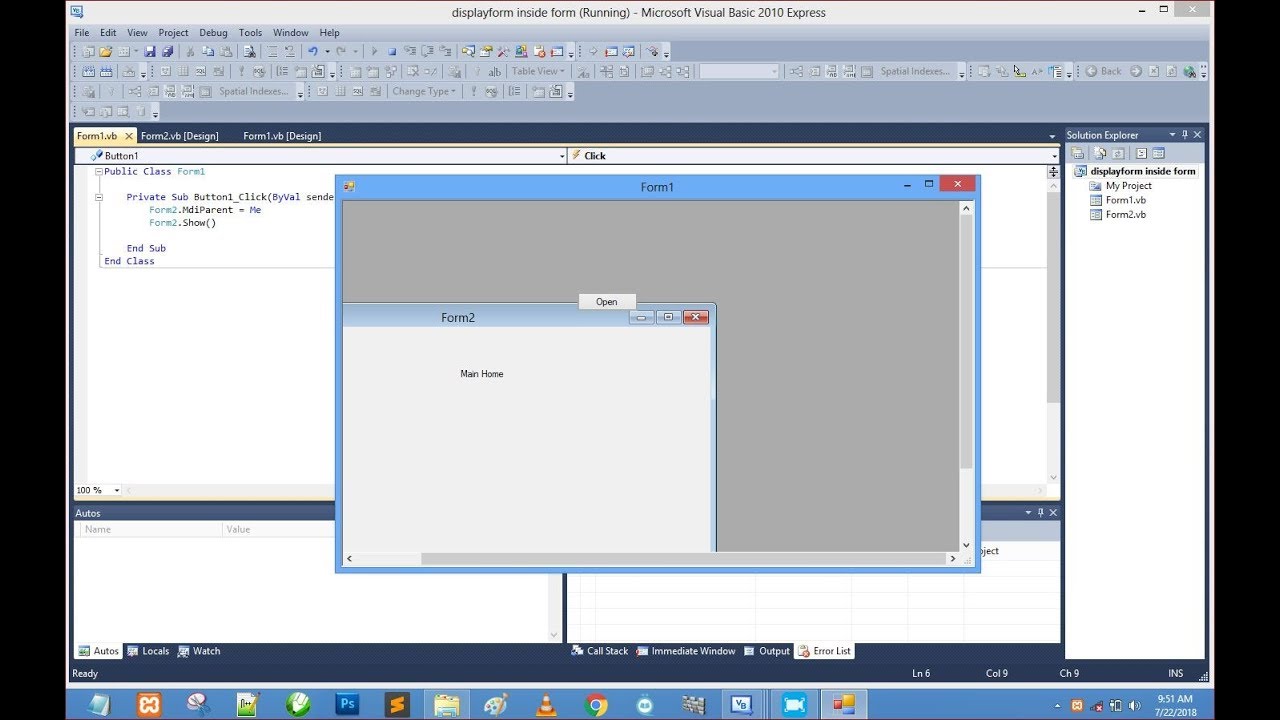The image size is (1280, 720).
Task: Click the Error List toolbar icon
Action: click(539, 51)
